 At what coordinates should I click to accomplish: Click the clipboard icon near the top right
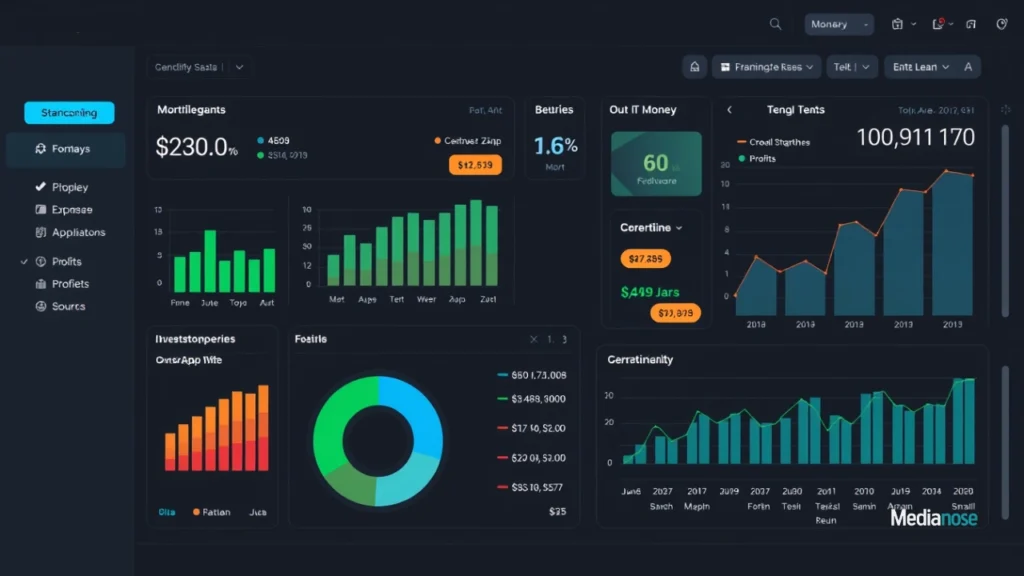pyautogui.click(x=897, y=23)
